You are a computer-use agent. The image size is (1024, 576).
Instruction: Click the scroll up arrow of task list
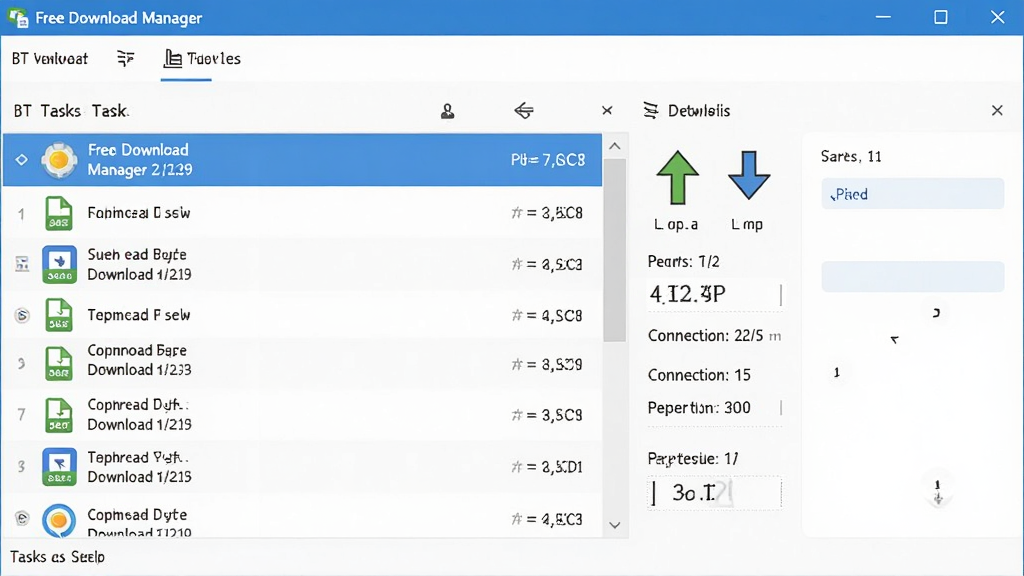click(x=615, y=146)
